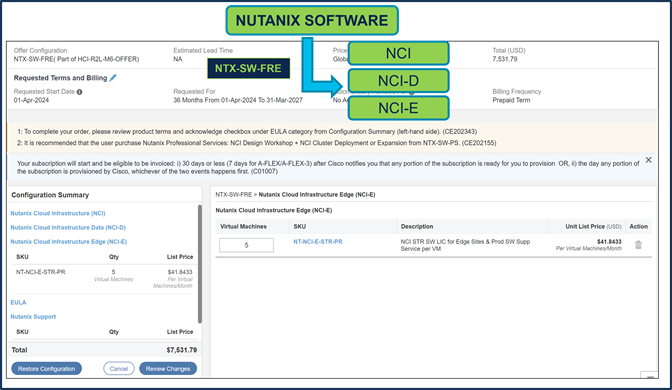Edit Requested Terms and Billing pencil icon
The height and width of the screenshot is (390, 672).
(113, 78)
